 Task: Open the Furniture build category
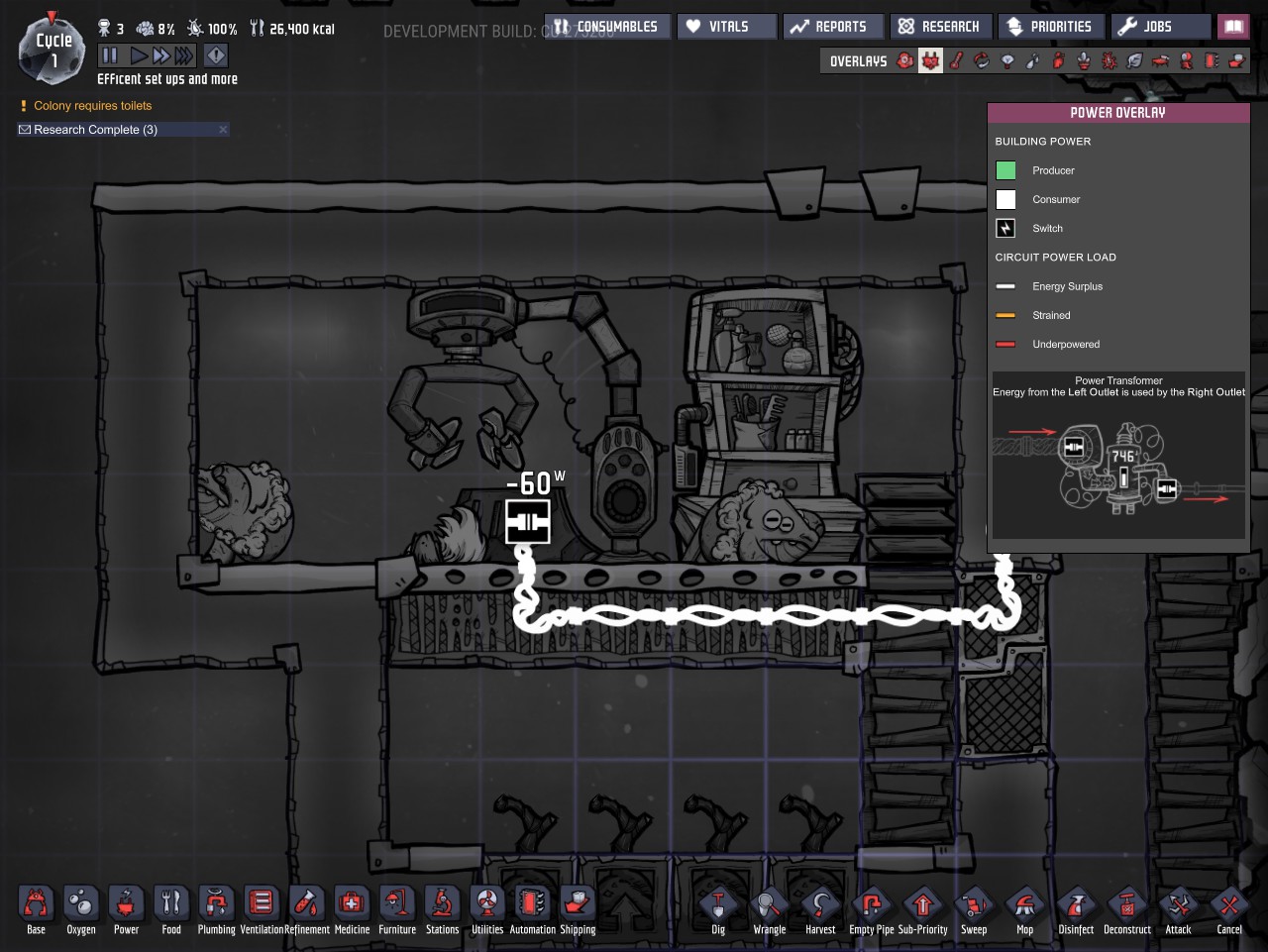click(x=397, y=910)
